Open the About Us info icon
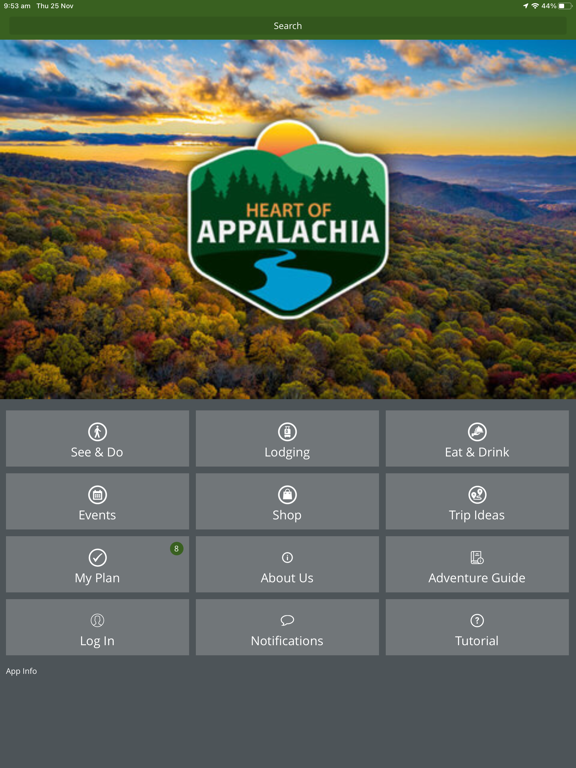Image resolution: width=576 pixels, height=768 pixels. pos(287,557)
